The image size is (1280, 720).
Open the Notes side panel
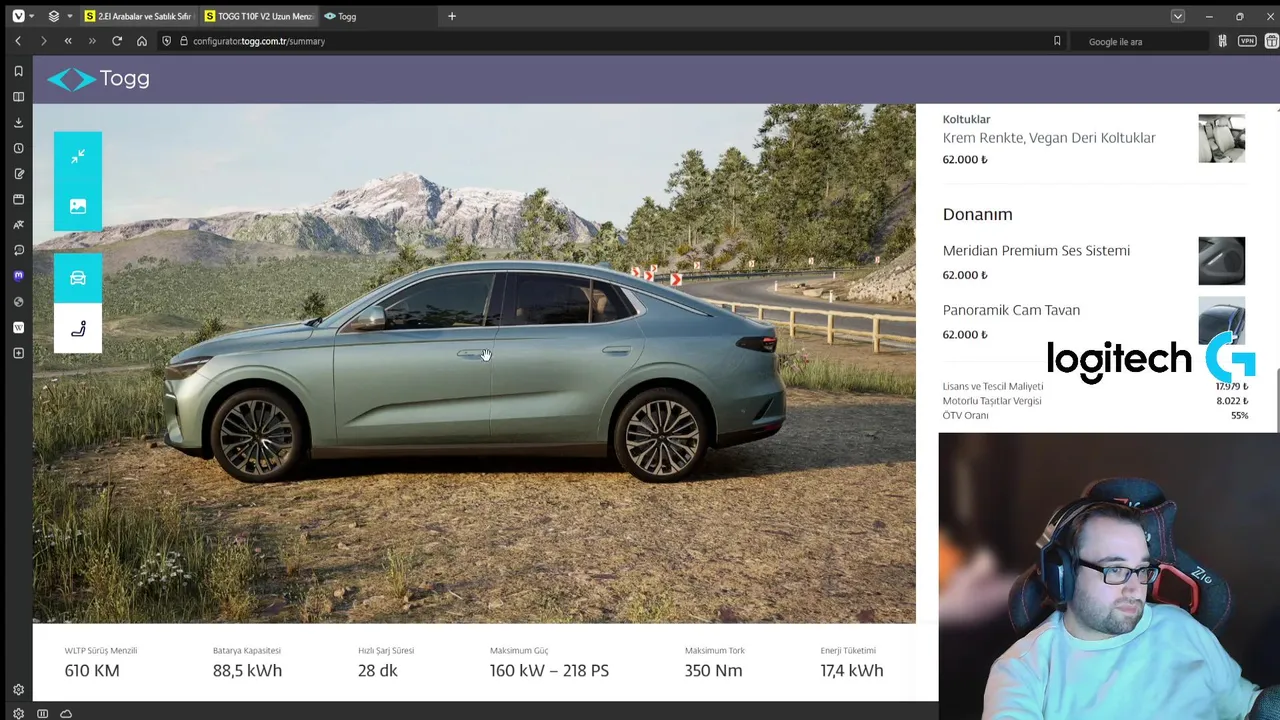click(x=18, y=174)
